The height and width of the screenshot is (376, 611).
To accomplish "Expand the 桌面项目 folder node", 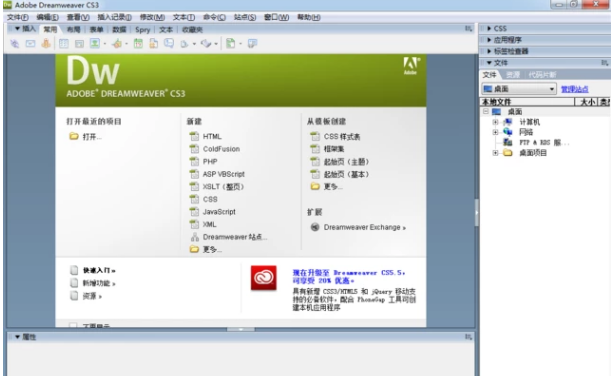I will 495,153.
